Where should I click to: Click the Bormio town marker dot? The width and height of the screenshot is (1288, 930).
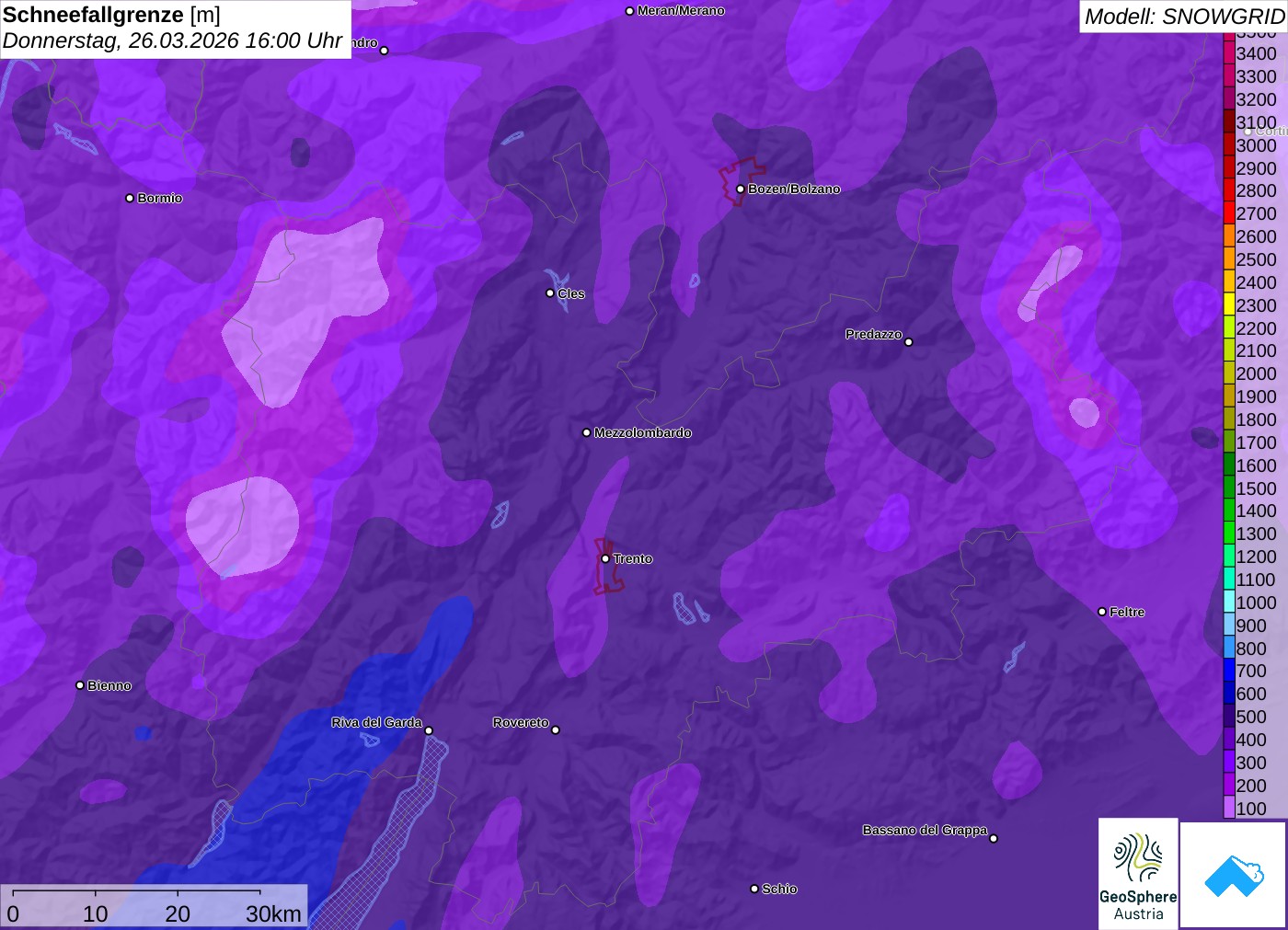point(130,198)
